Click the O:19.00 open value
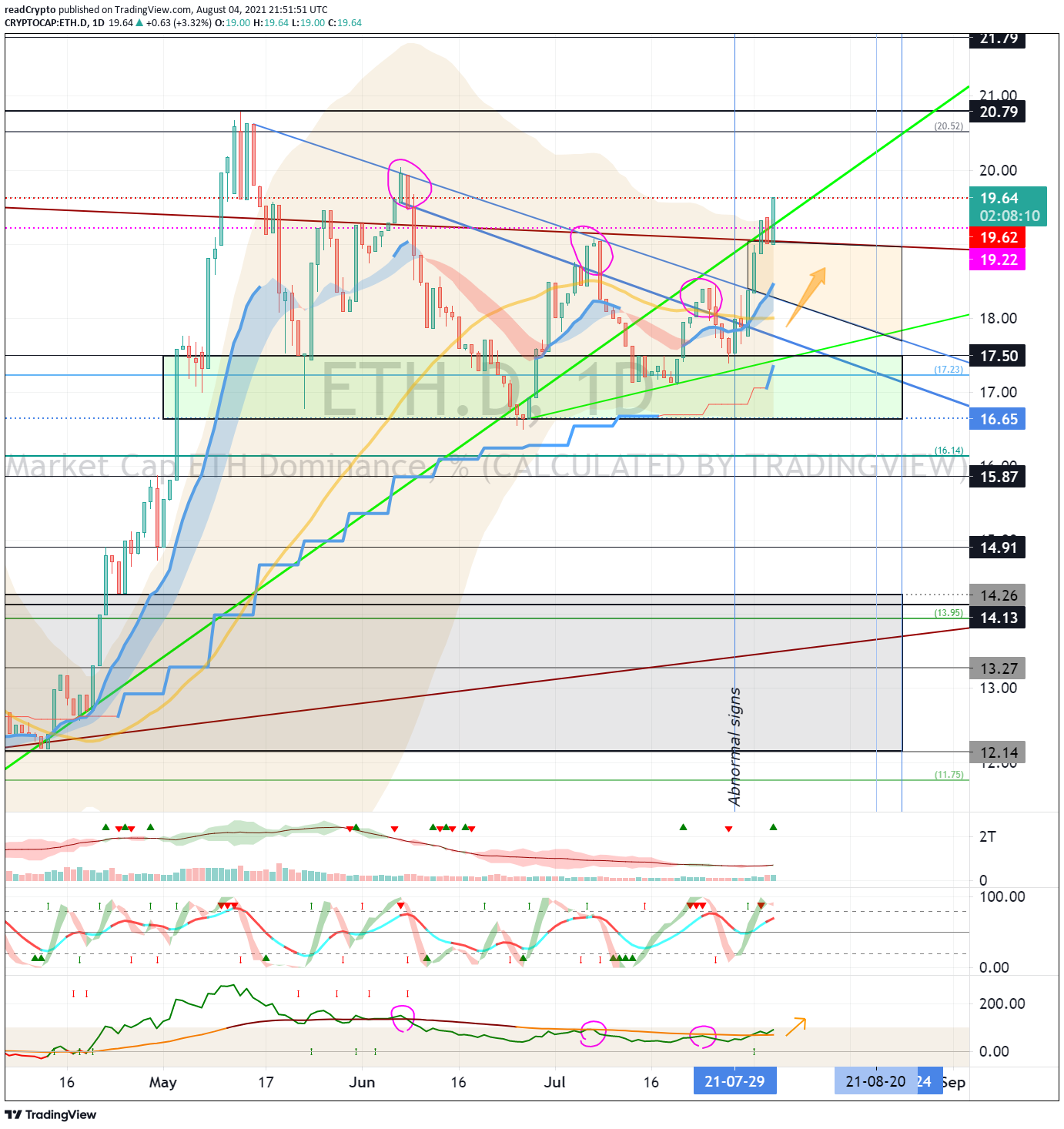 click(233, 23)
